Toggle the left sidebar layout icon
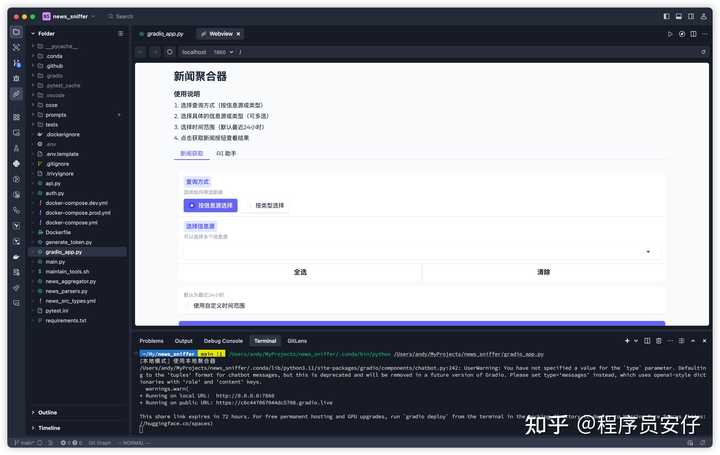Viewport: 720px width, 455px height. (667, 16)
